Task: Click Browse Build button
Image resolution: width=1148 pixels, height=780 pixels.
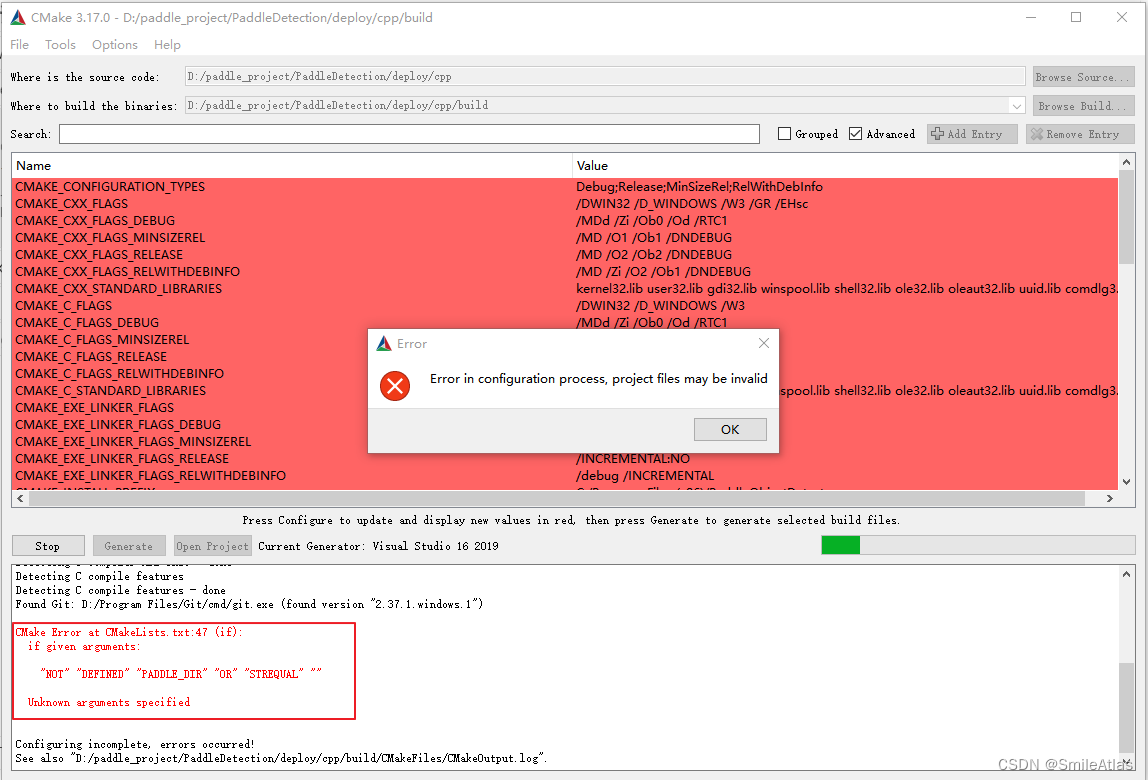Action: 1084,105
